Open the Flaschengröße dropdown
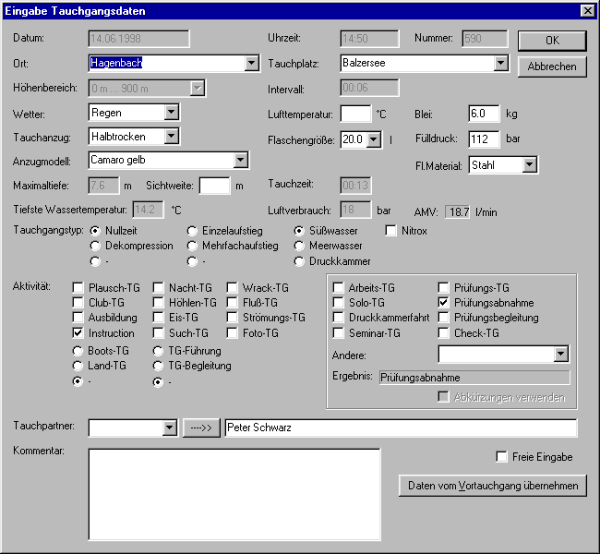 click(374, 139)
